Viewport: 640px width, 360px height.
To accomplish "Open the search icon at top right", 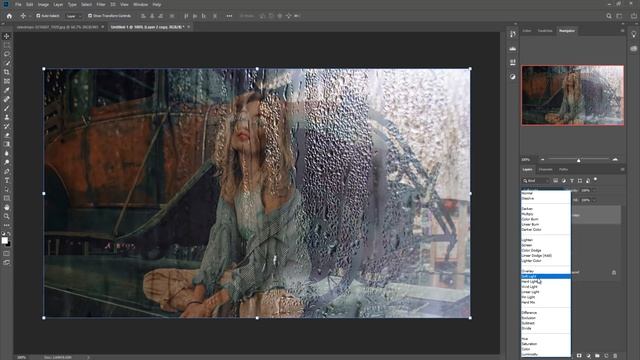I will click(609, 16).
